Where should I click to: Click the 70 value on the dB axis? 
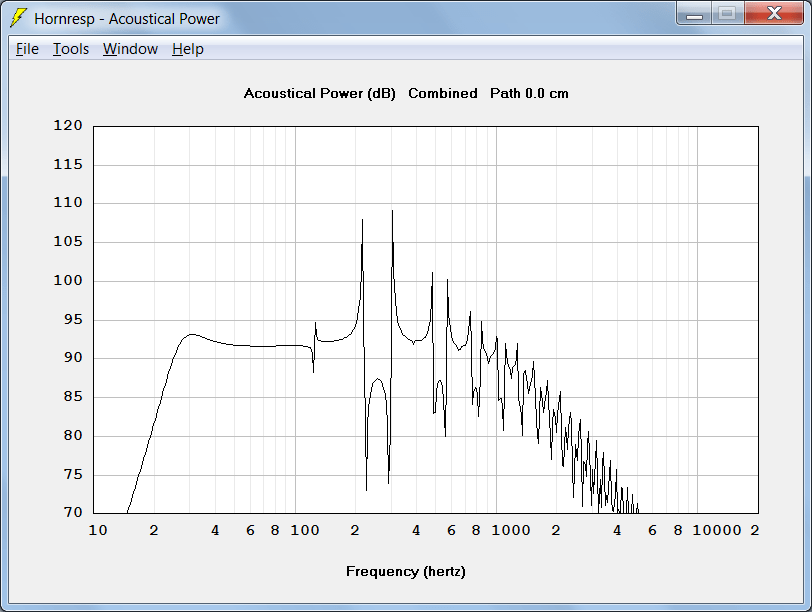coord(73,512)
